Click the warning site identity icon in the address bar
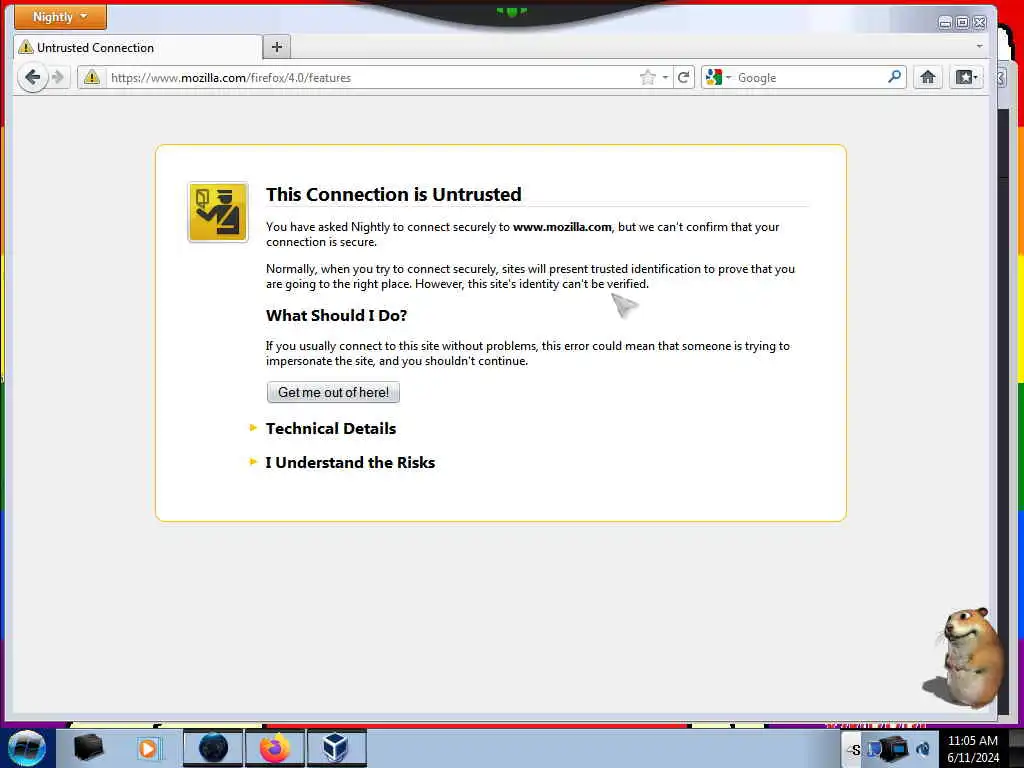This screenshot has width=1024, height=768. click(92, 78)
